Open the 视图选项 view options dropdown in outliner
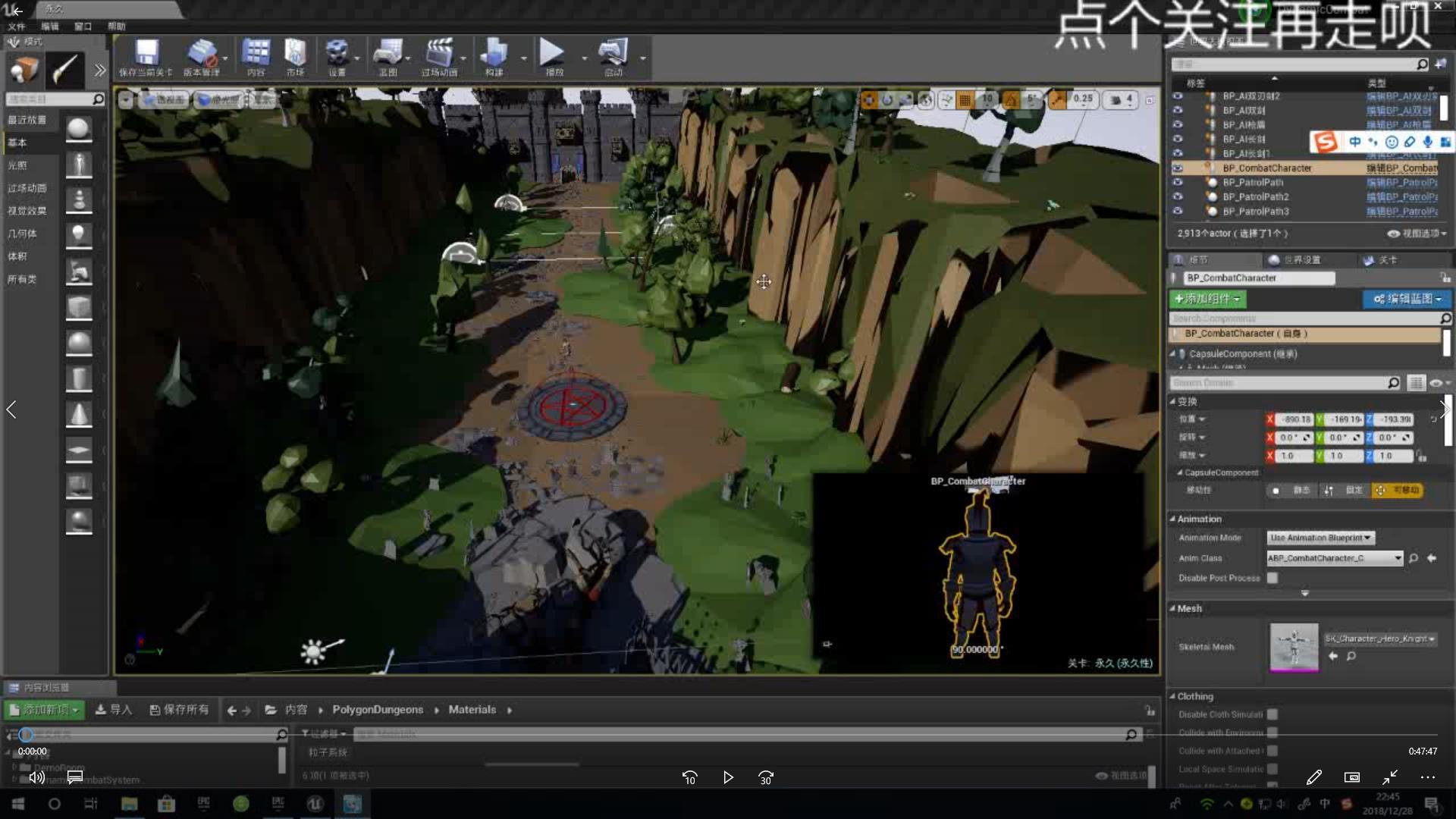1456x819 pixels. tap(1418, 234)
